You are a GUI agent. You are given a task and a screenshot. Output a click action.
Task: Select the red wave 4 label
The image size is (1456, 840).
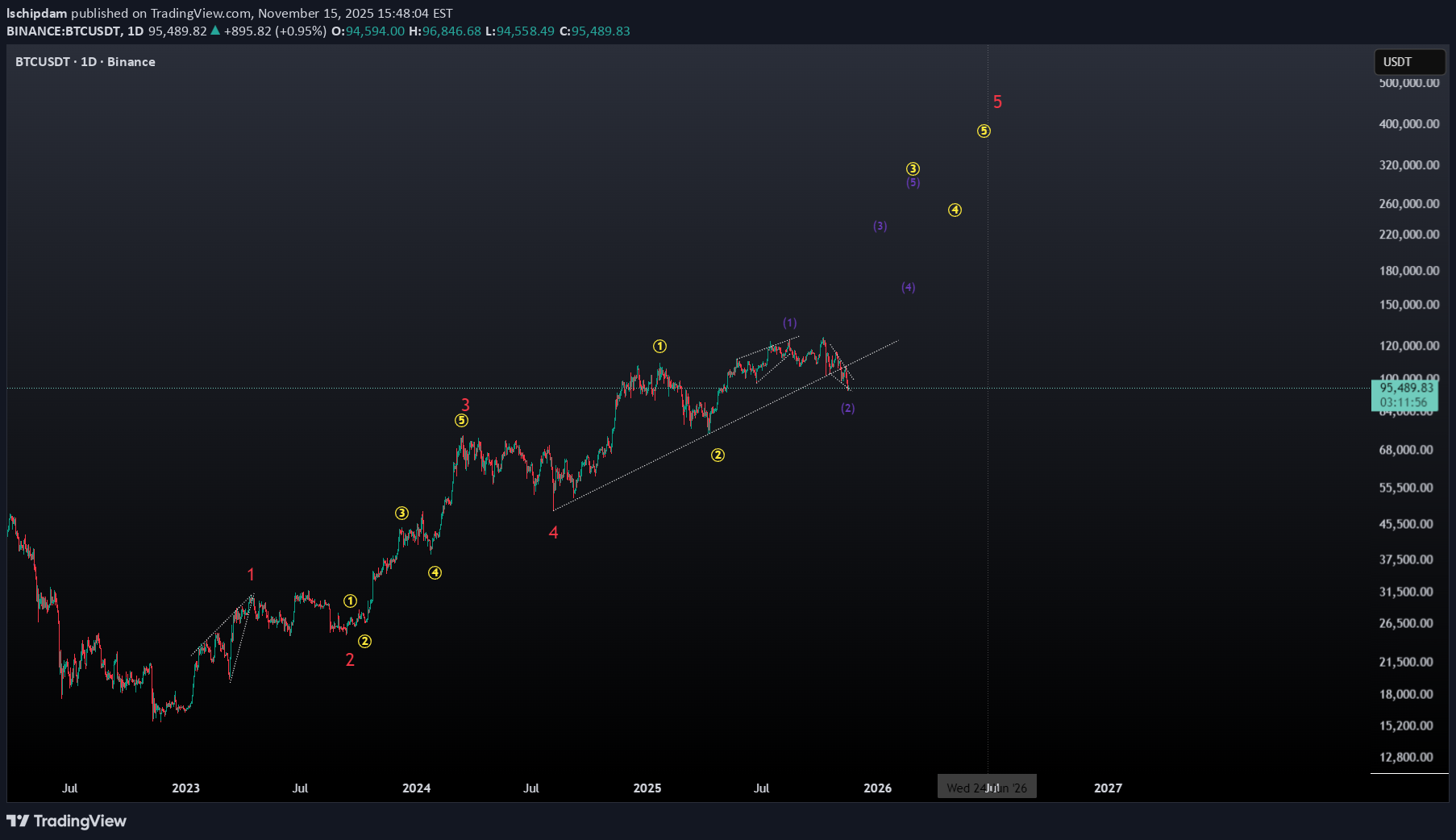(553, 533)
